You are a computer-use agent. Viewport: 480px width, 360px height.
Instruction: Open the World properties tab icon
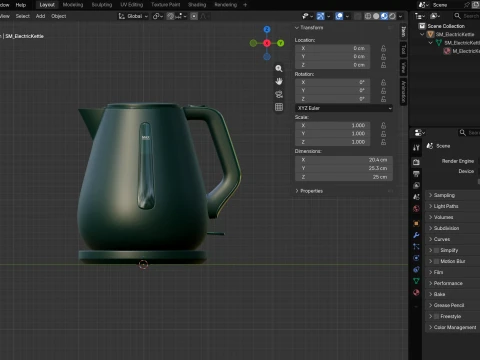pos(416,209)
